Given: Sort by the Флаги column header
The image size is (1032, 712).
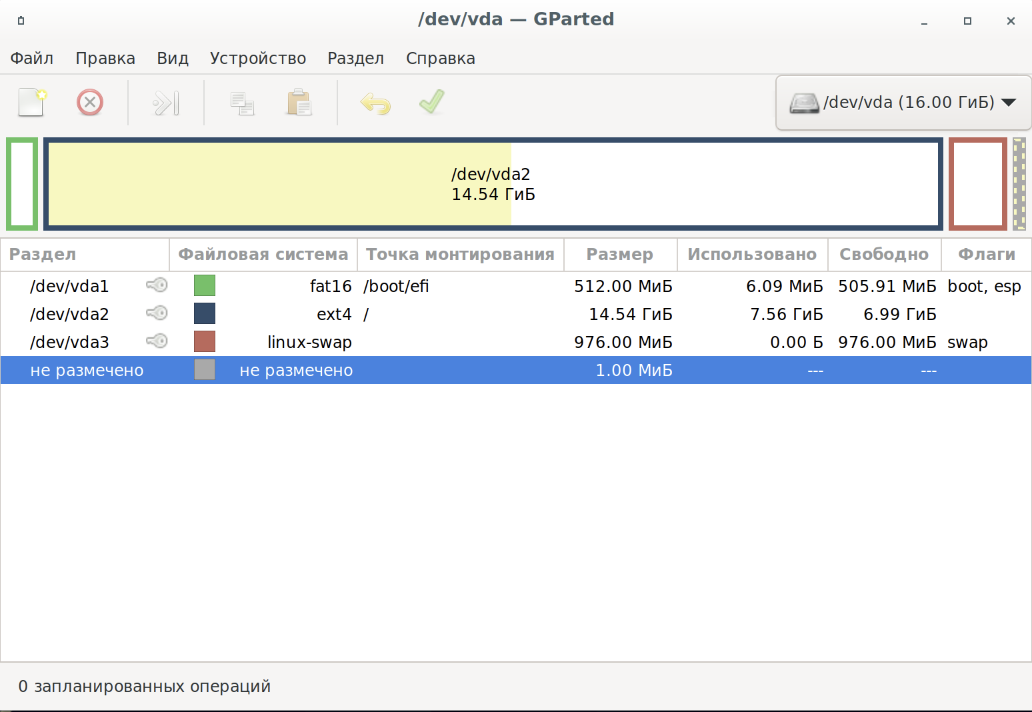Looking at the screenshot, I should [986, 255].
